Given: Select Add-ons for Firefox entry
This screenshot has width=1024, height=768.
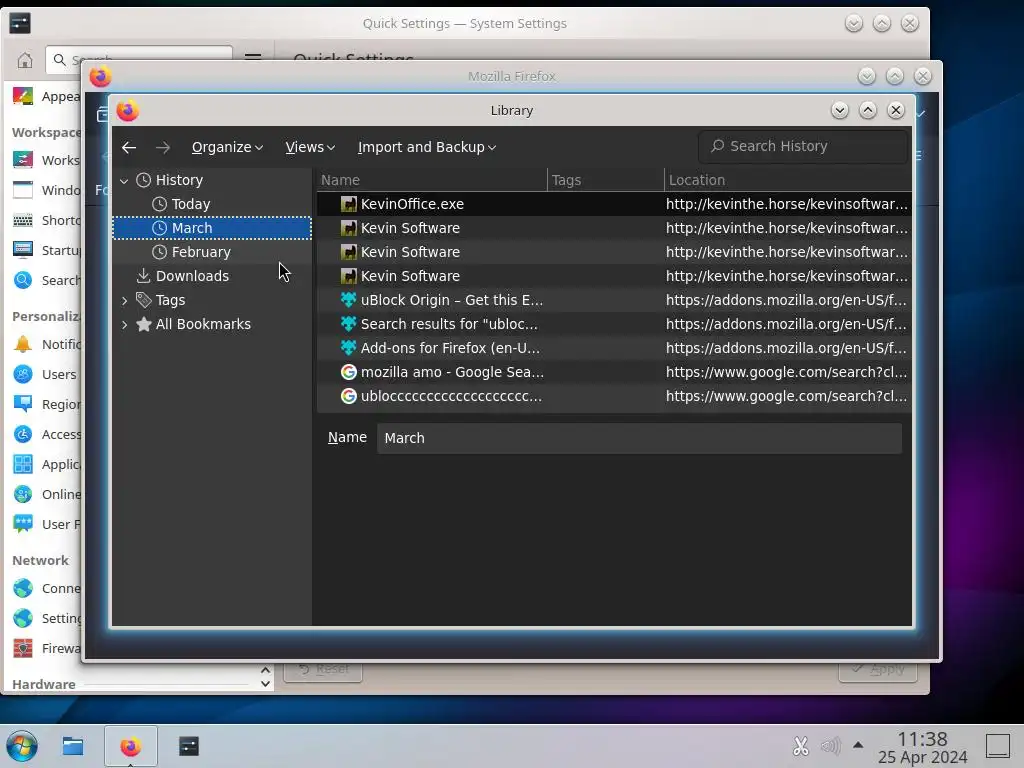Looking at the screenshot, I should pyautogui.click(x=614, y=348).
